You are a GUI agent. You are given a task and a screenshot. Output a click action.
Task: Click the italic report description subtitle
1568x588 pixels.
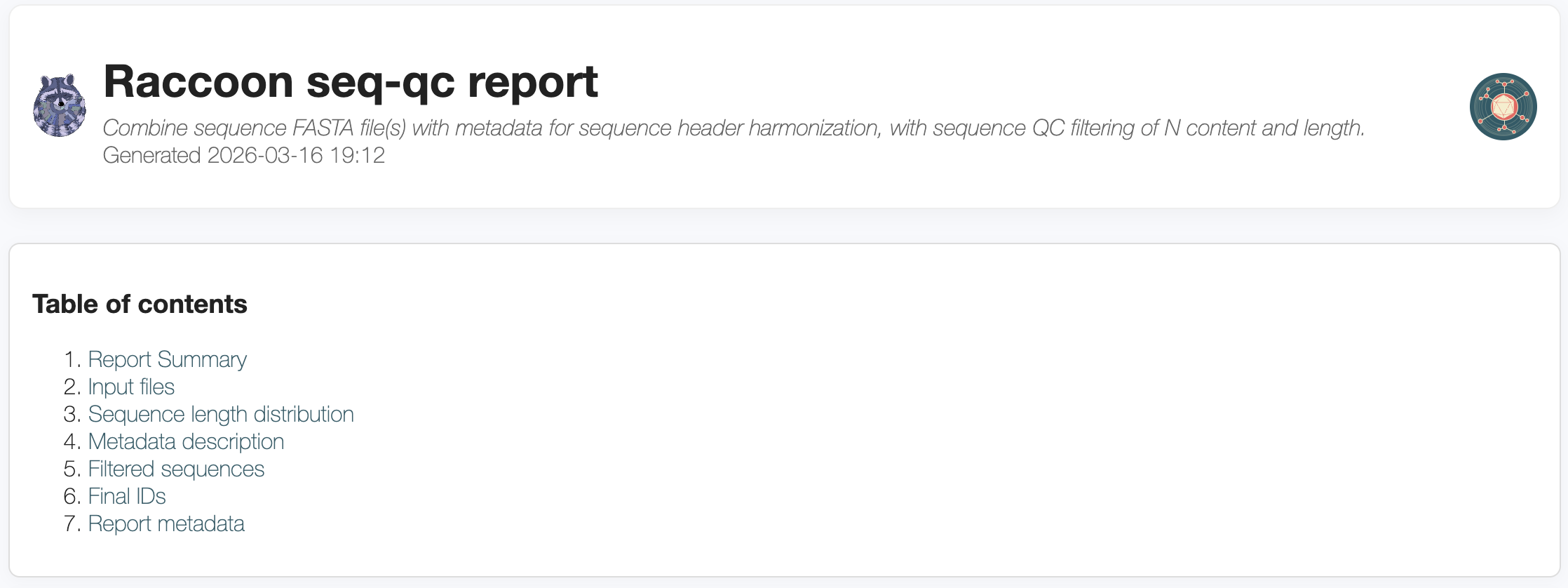(734, 128)
